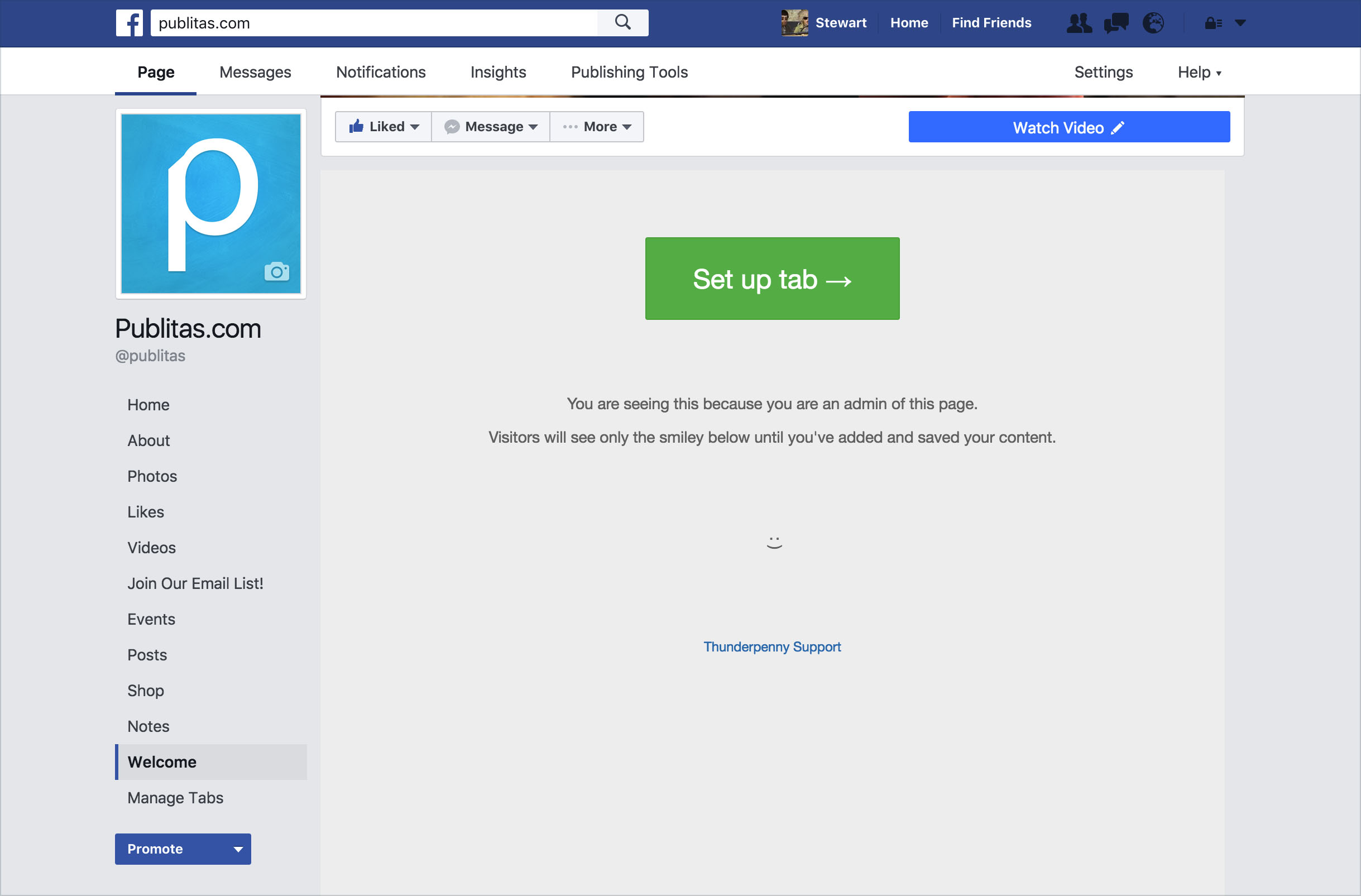Open the Message dropdown button

coord(491,126)
